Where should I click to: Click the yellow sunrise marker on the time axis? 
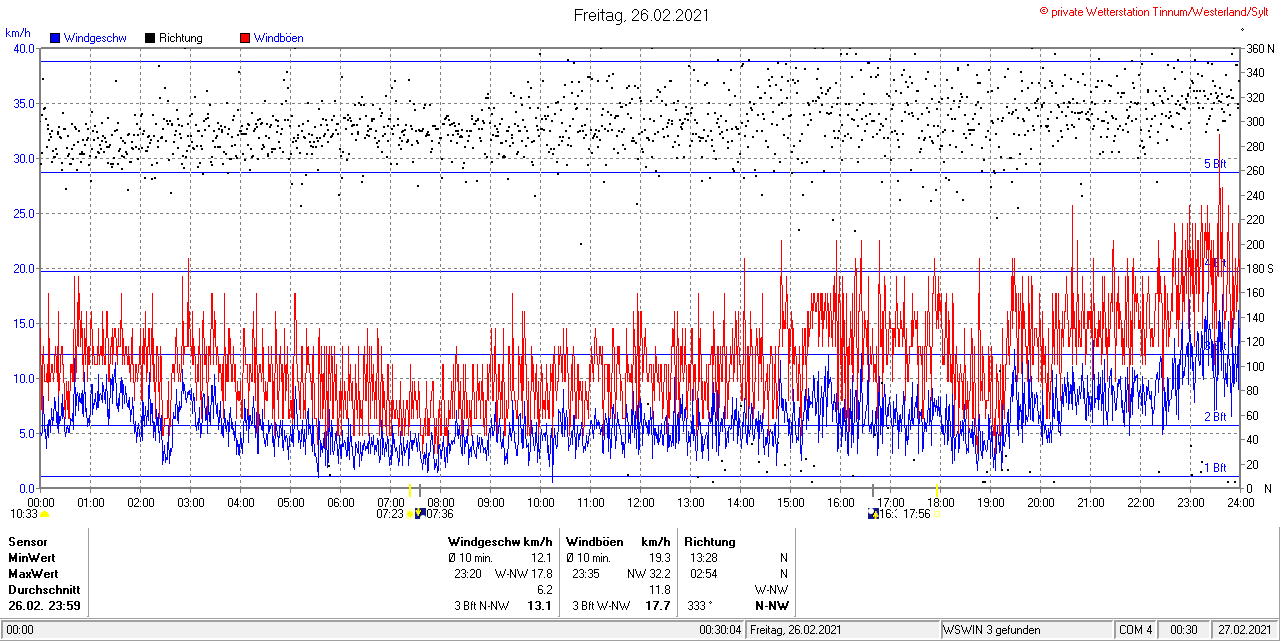(410, 489)
